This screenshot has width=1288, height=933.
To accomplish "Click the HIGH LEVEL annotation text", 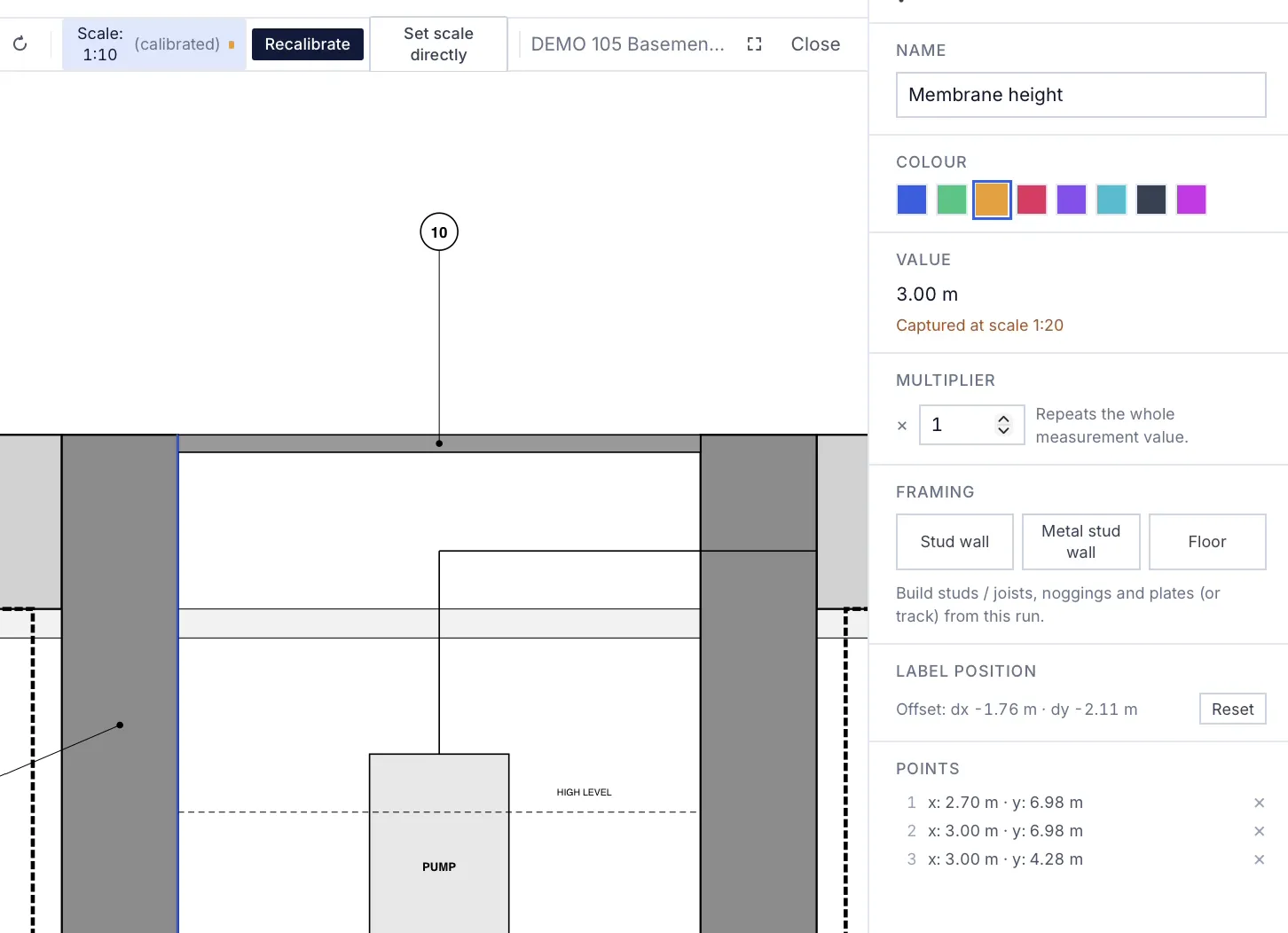I will coord(584,792).
